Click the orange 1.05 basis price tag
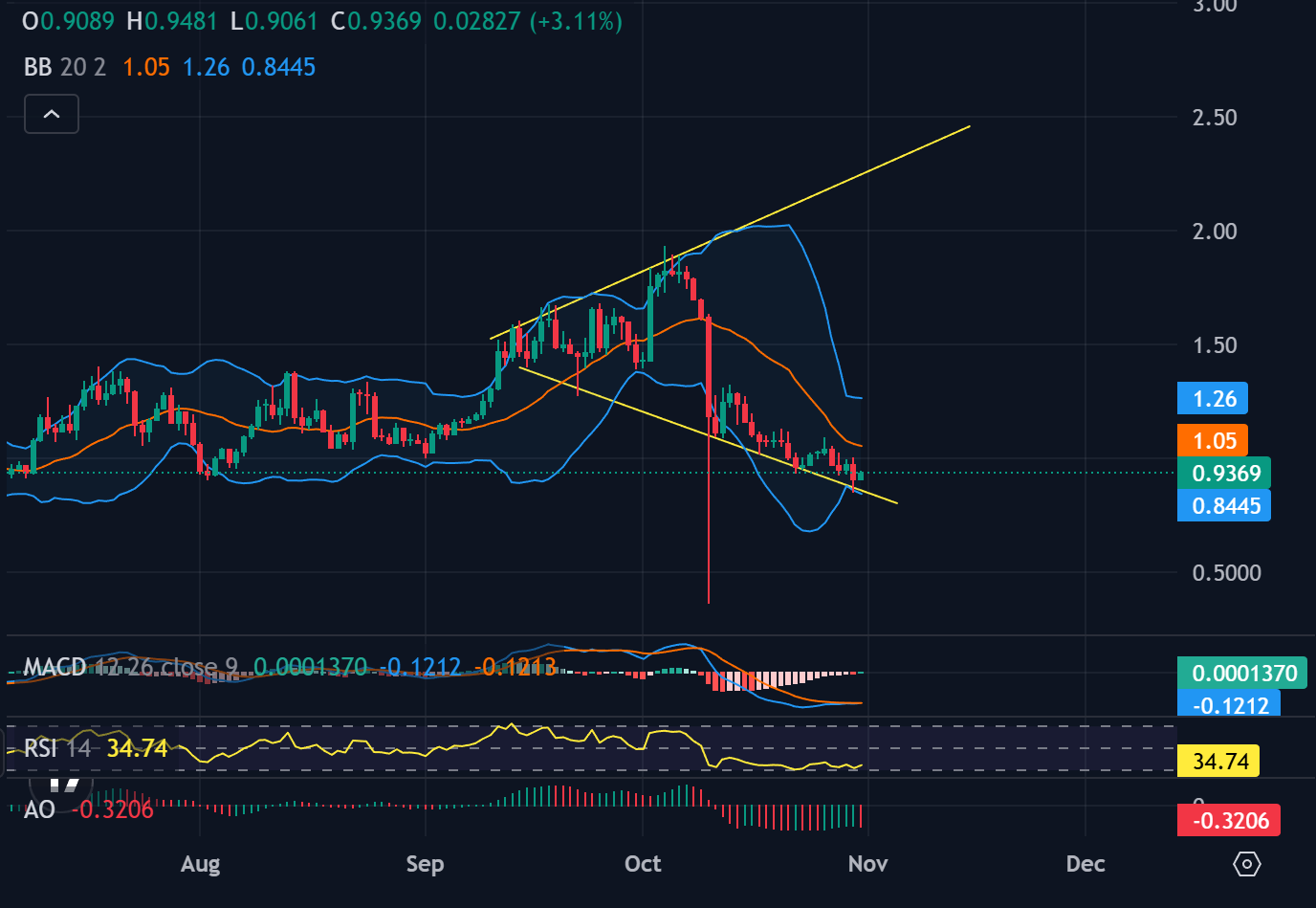This screenshot has width=1316, height=908. [1213, 441]
